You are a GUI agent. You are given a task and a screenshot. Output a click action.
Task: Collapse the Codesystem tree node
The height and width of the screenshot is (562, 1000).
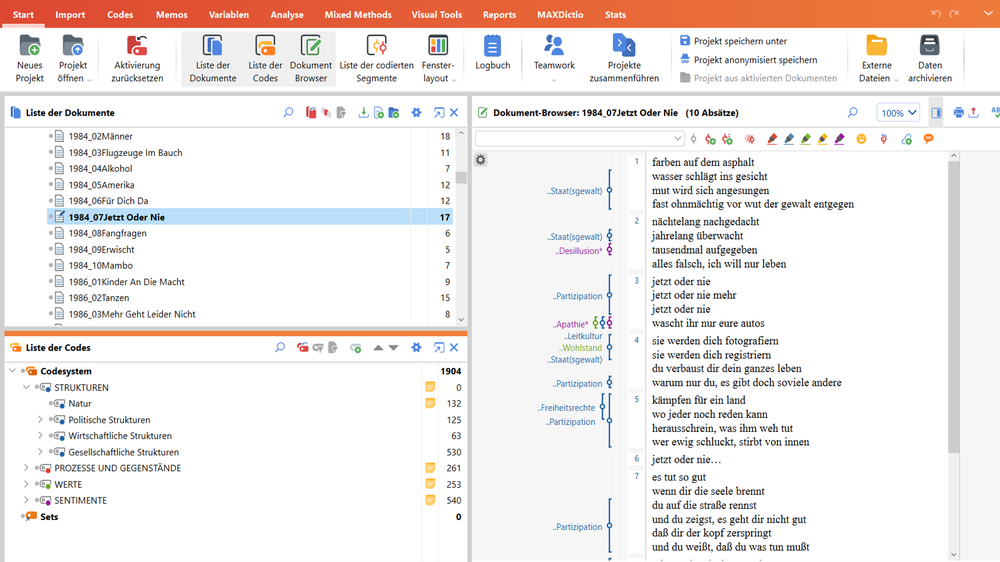13,371
